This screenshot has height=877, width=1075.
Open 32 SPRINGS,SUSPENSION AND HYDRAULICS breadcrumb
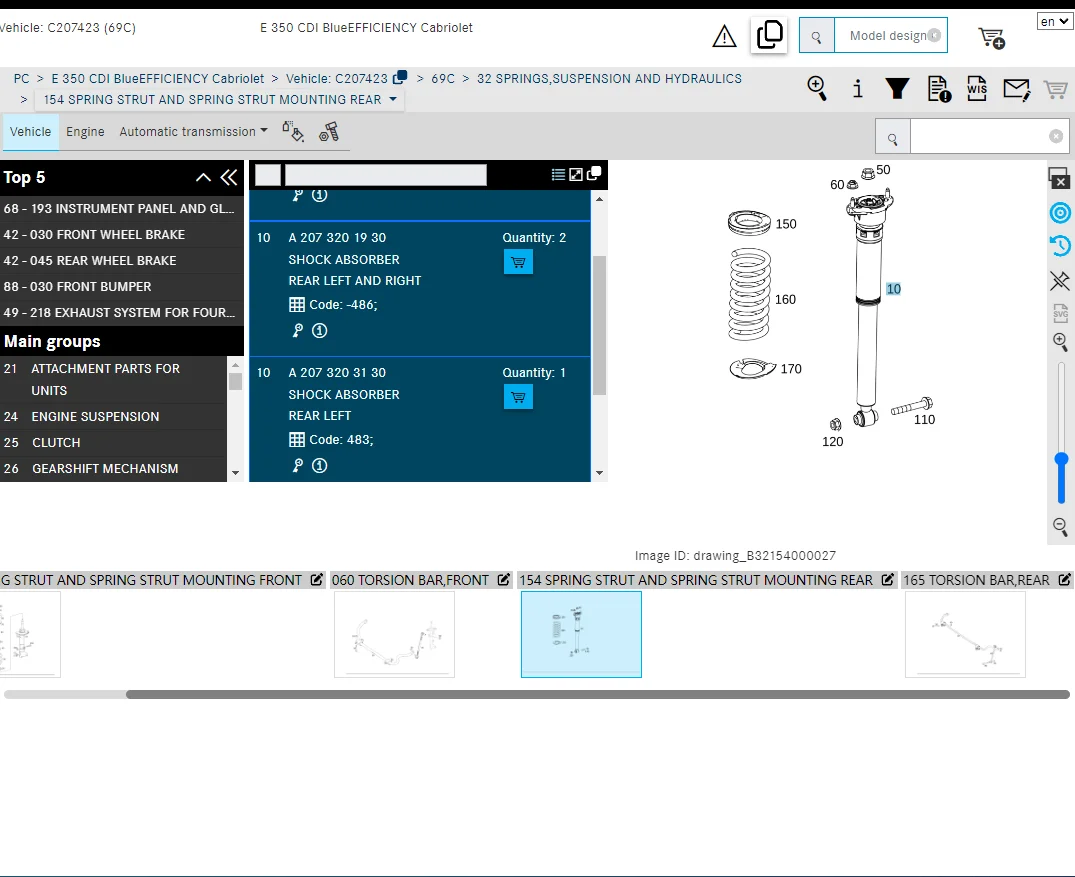609,79
